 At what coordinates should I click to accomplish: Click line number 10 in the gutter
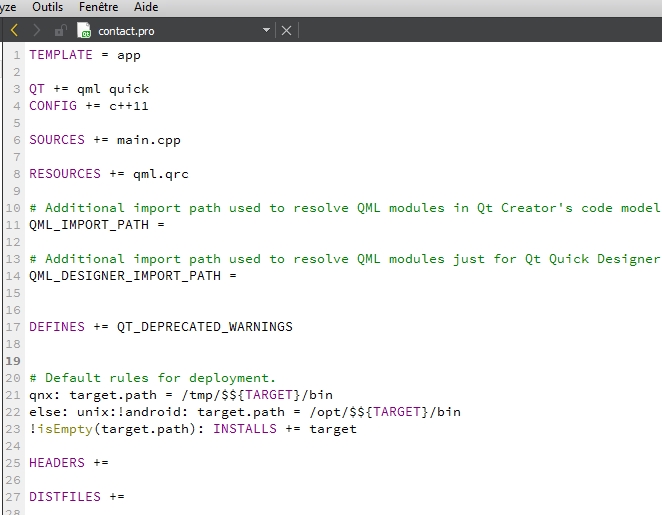coord(13,208)
